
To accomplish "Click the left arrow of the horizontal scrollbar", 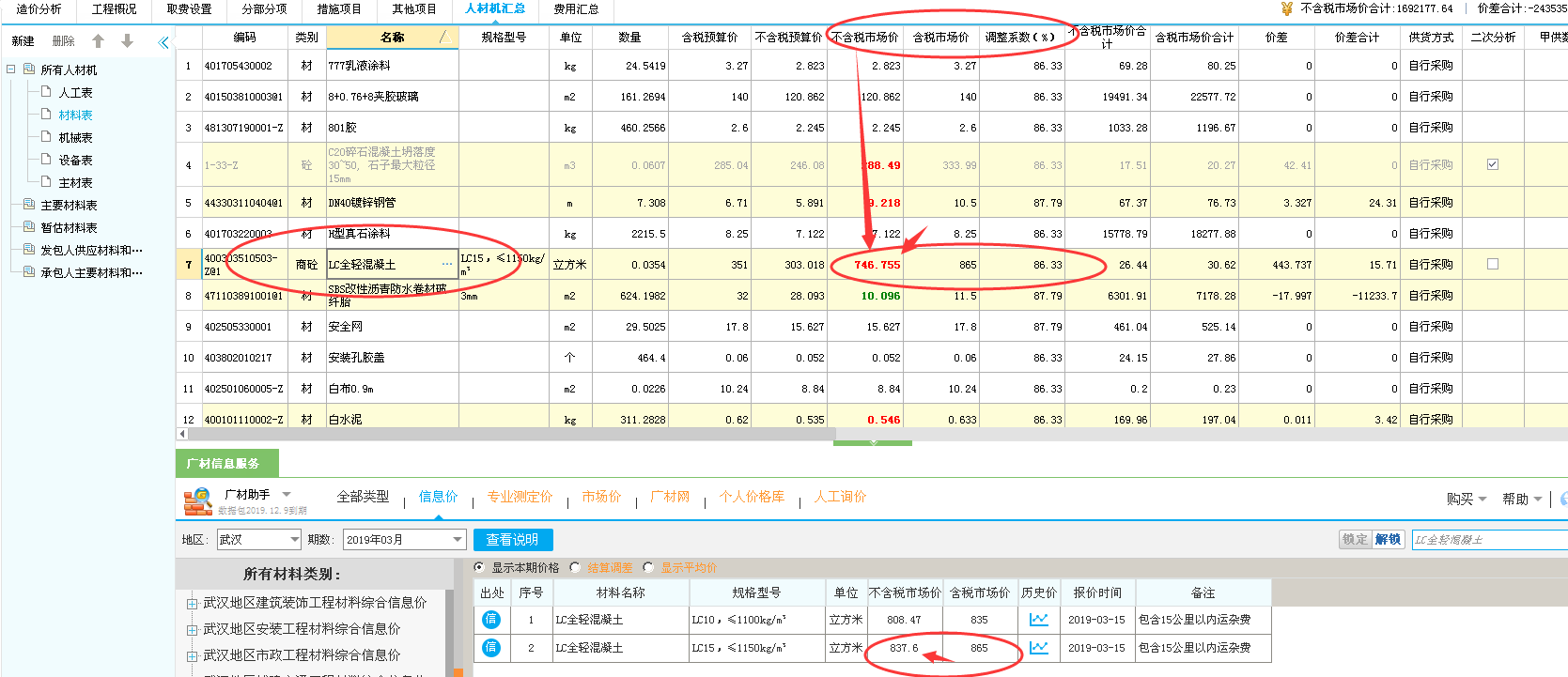I will [181, 434].
